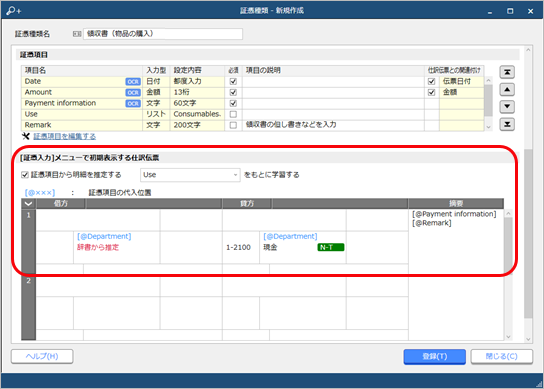
Task: Click OCR badge on Amount row
Action: tap(133, 93)
